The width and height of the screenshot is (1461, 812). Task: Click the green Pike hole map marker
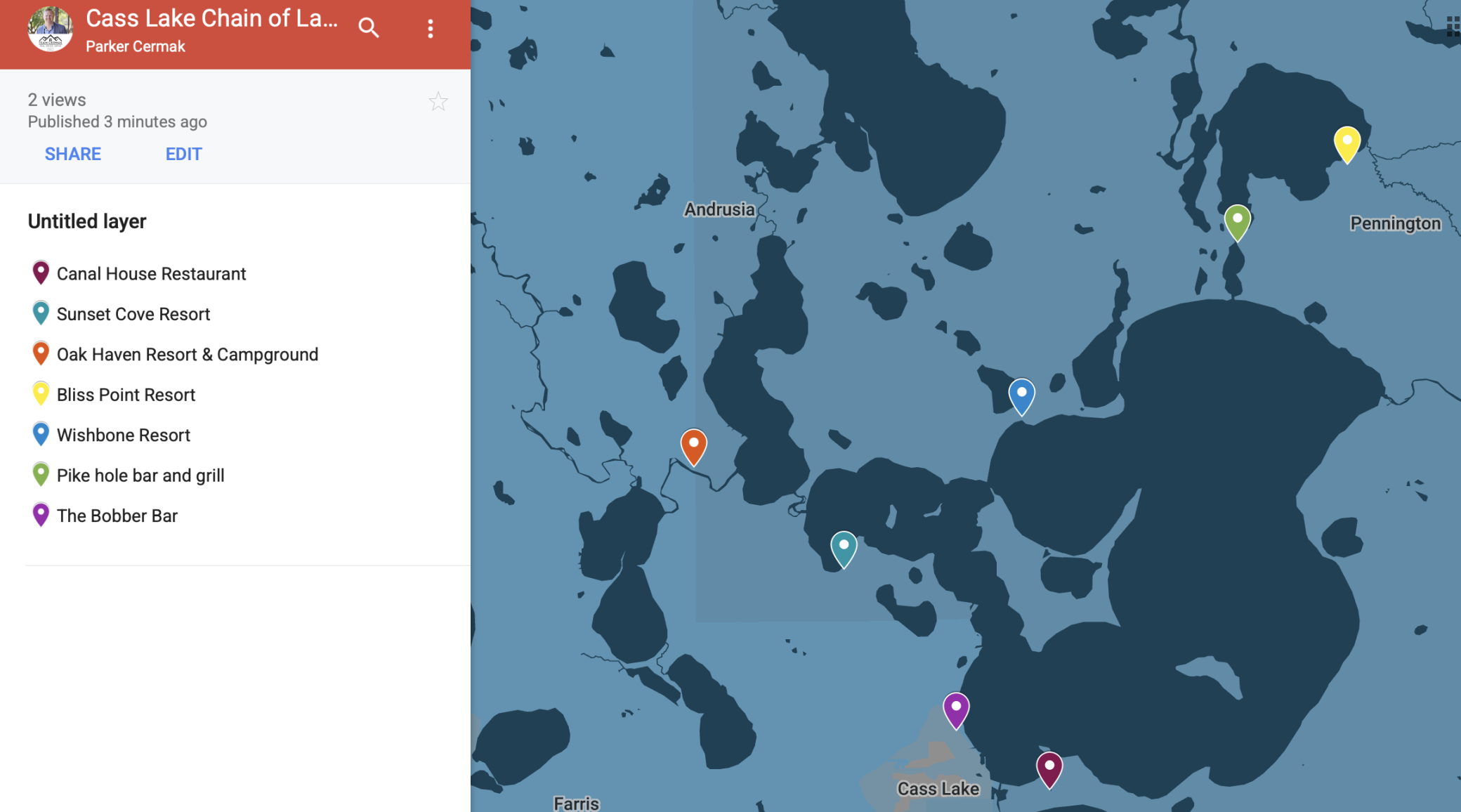coord(1238,223)
